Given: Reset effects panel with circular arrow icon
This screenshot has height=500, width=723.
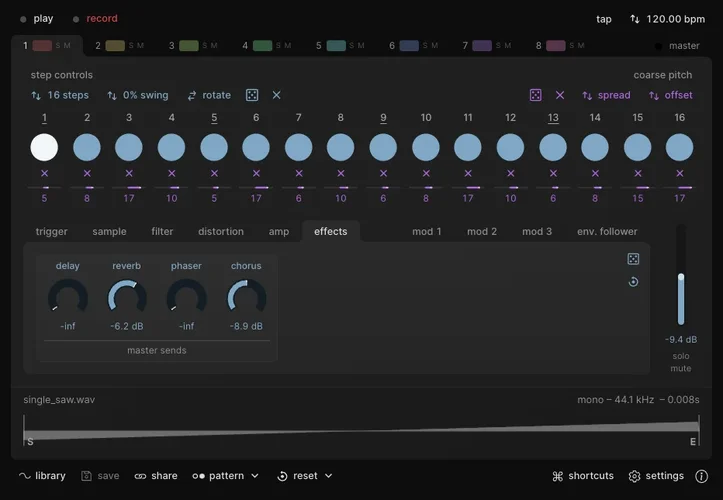Looking at the screenshot, I should coord(633,282).
